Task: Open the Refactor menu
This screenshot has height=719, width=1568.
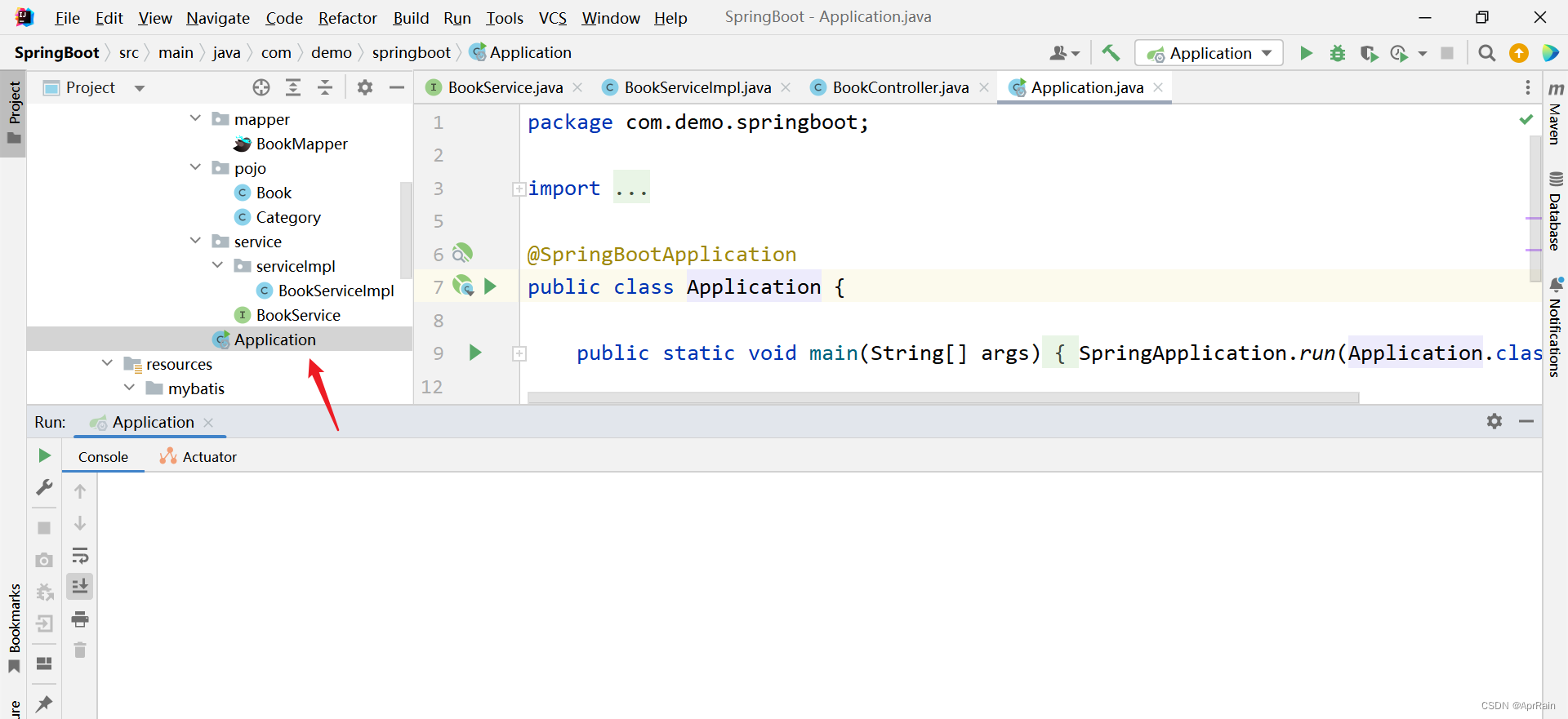Action: click(348, 18)
